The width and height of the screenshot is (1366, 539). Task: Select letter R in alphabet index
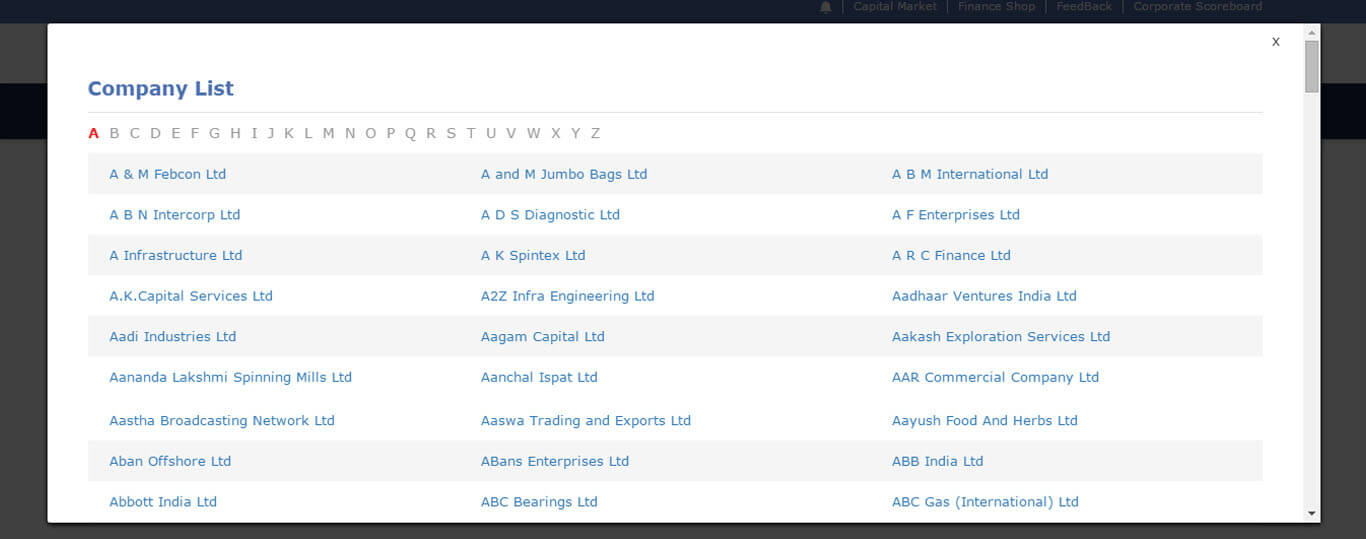(431, 133)
